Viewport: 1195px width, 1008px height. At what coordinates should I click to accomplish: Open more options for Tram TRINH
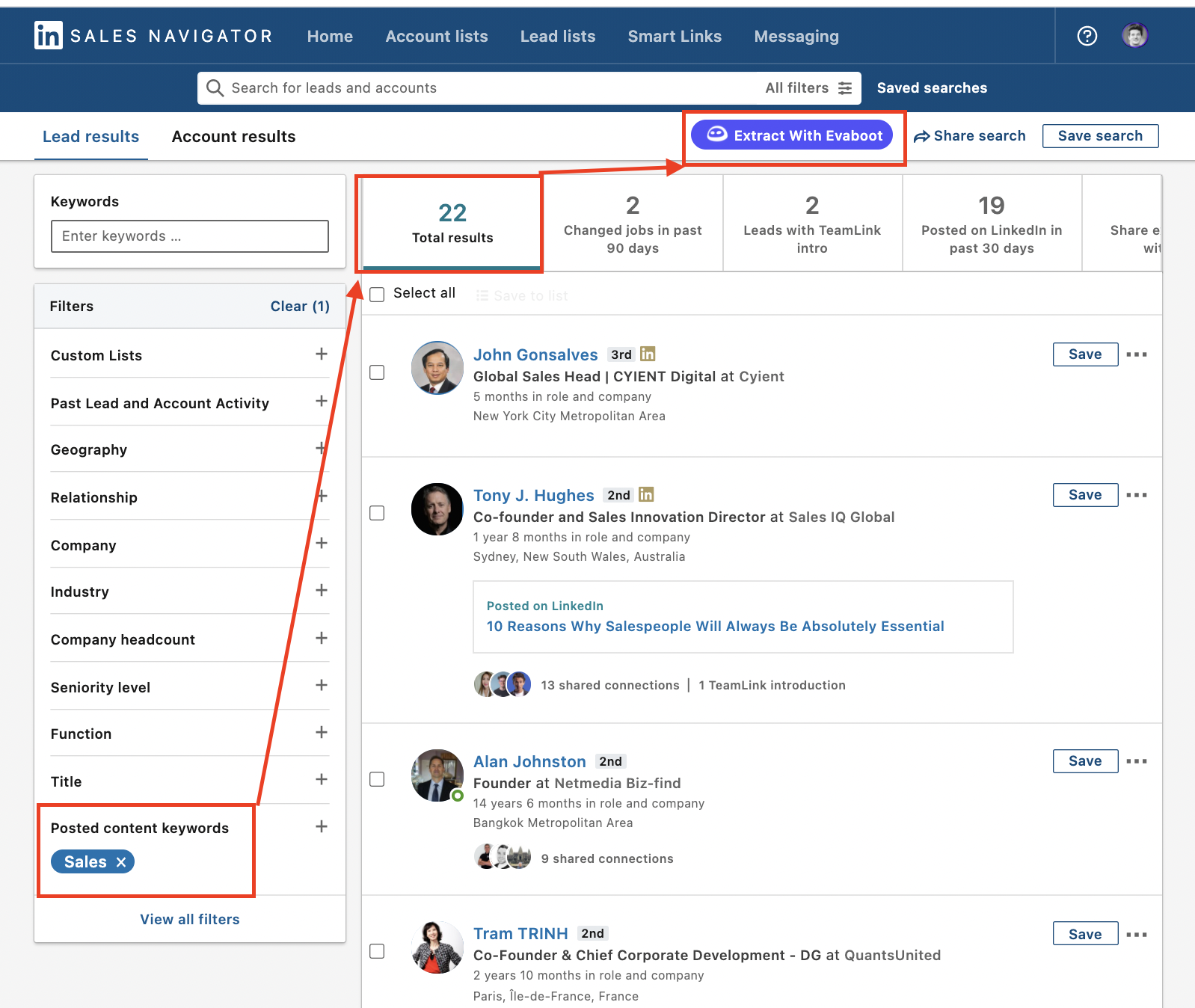click(1137, 935)
